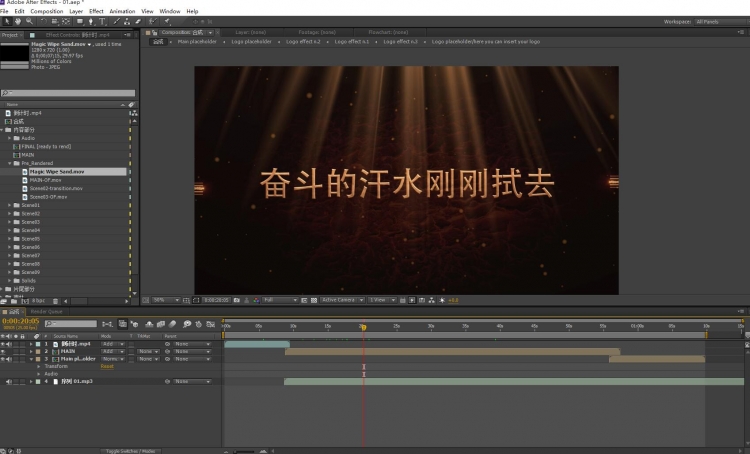Open the Window menu
The height and width of the screenshot is (454, 750).
pos(170,11)
